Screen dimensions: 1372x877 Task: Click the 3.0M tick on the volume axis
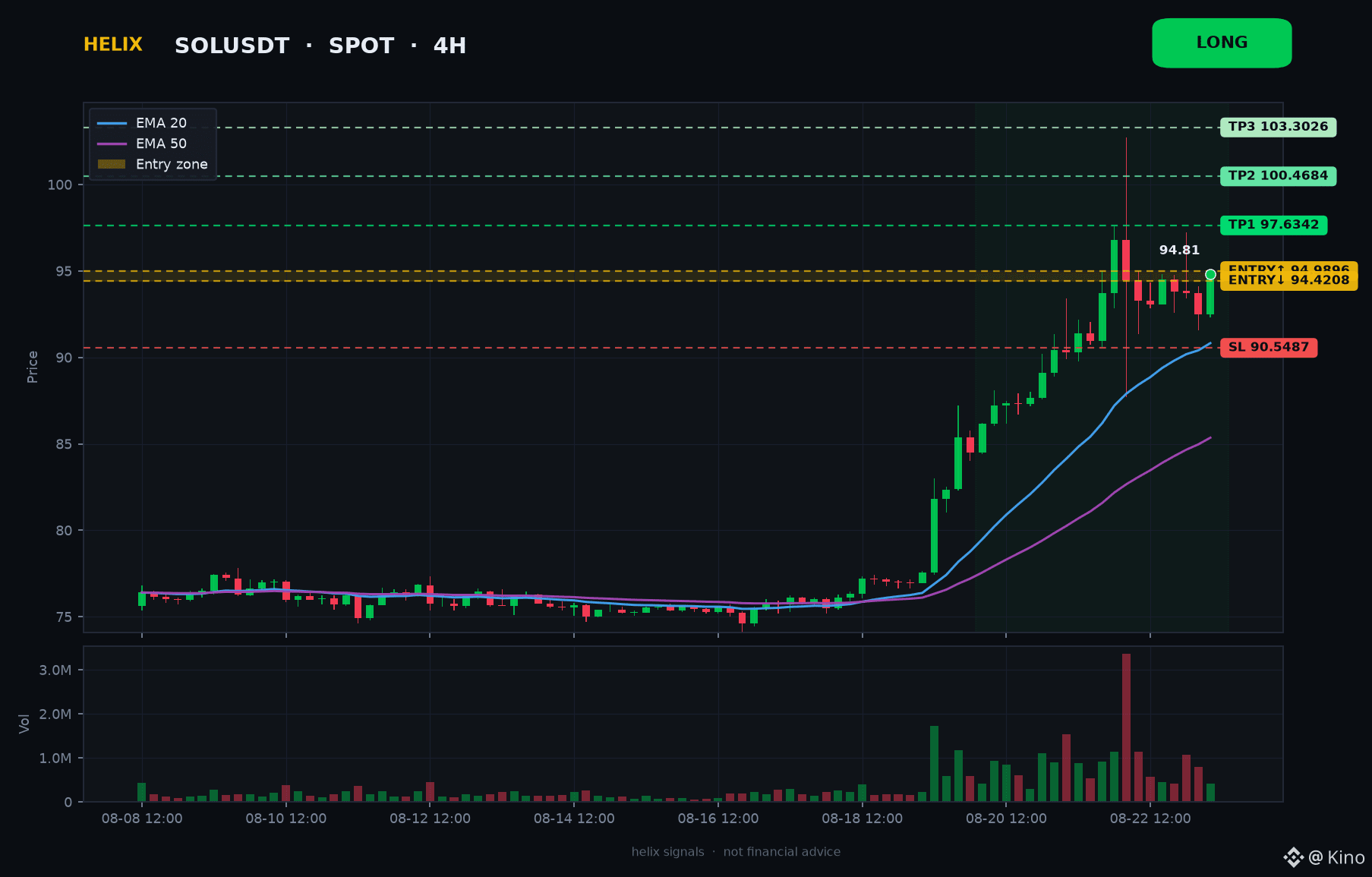pyautogui.click(x=55, y=670)
